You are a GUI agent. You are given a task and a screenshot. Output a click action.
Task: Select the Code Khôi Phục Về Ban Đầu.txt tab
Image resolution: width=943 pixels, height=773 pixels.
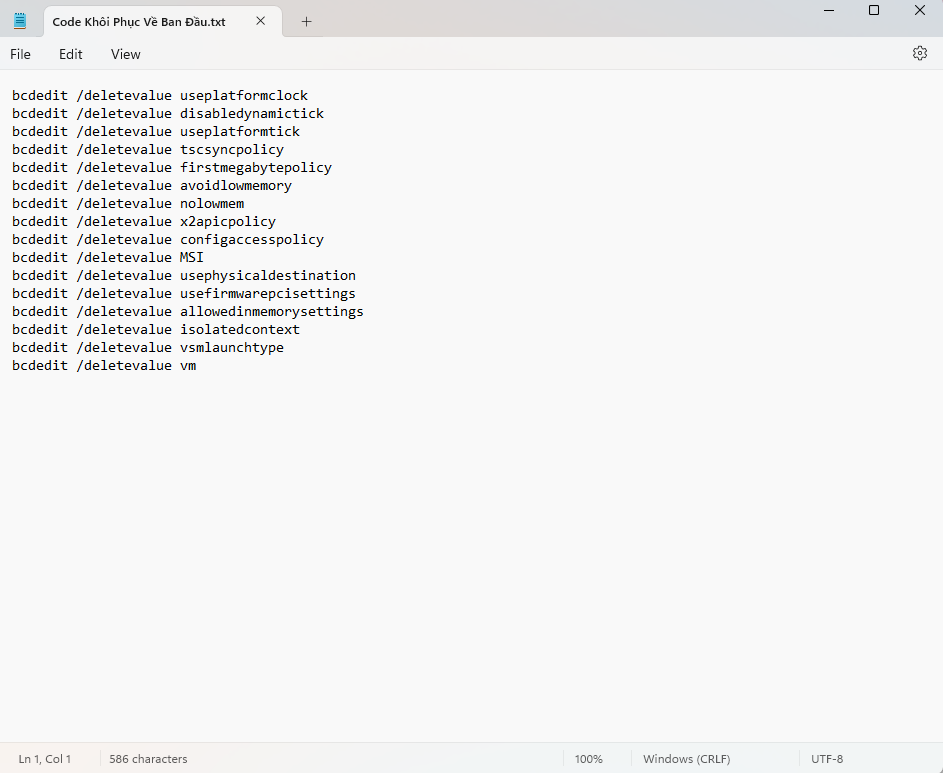pos(138,21)
